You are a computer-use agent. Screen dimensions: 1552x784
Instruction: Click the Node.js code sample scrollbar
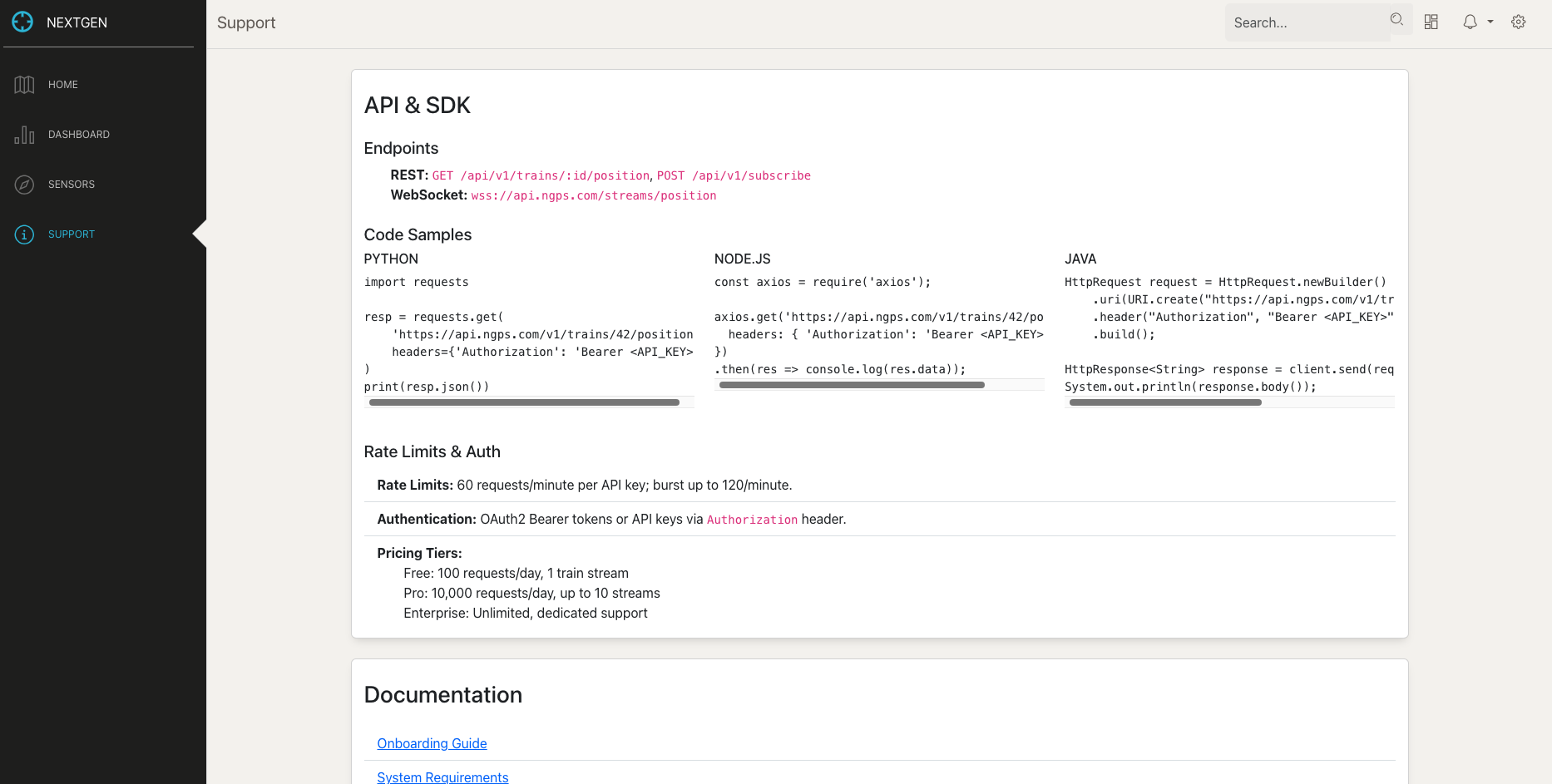coord(852,385)
